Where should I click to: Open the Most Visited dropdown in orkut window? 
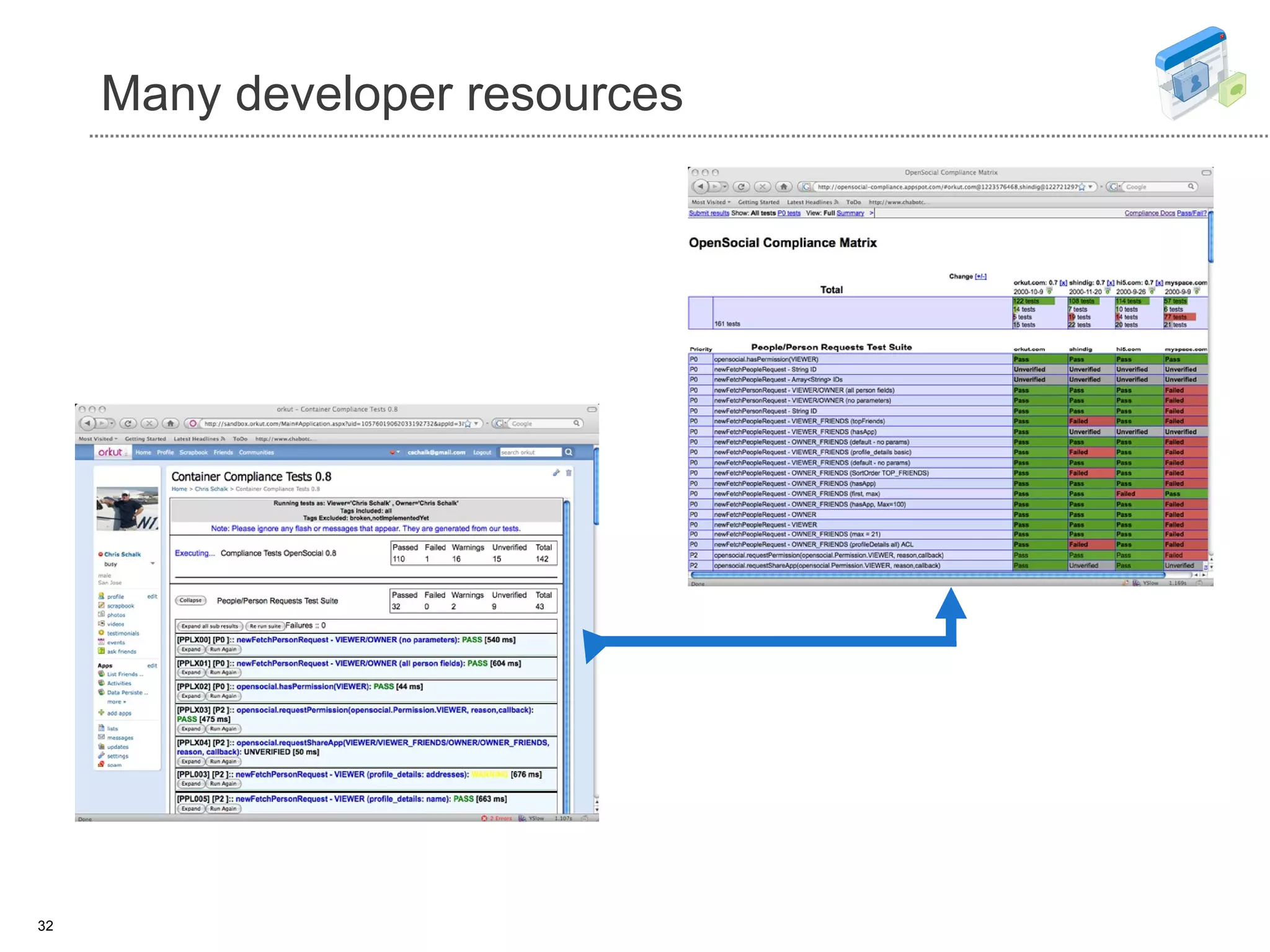click(x=98, y=439)
